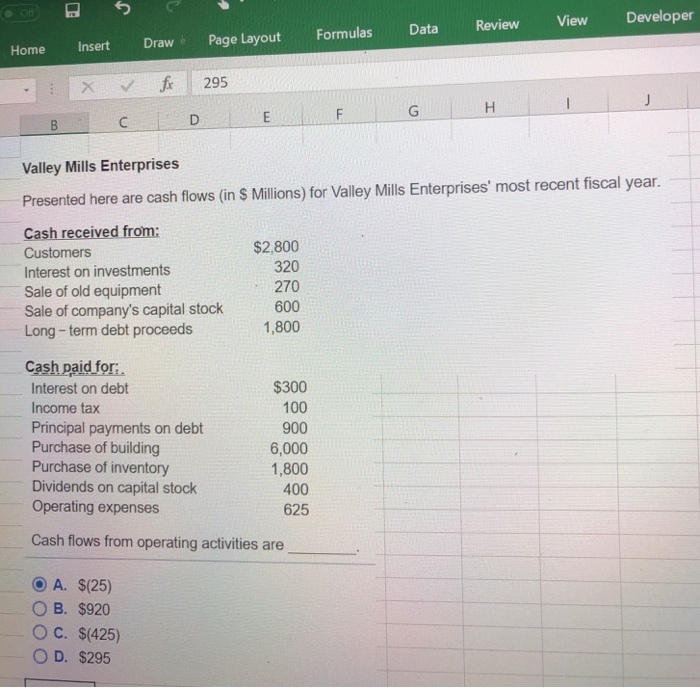Click the Interest on debt value $300
Image resolution: width=700 pixels, height=688 pixels.
[x=290, y=387]
